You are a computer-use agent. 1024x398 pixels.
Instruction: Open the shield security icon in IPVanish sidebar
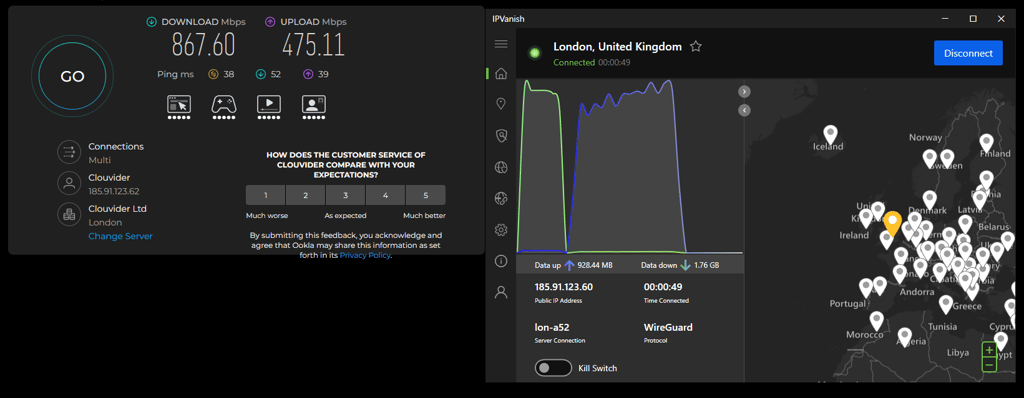pyautogui.click(x=501, y=135)
